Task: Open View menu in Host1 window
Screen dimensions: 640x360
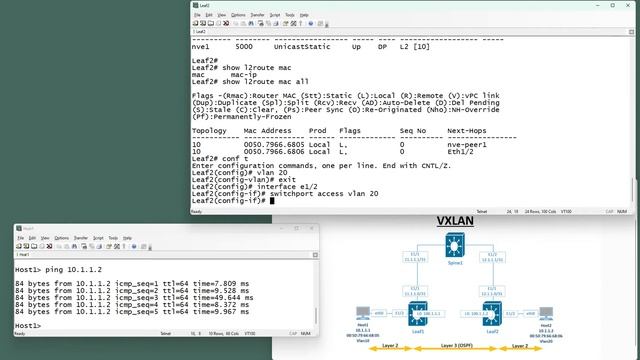Action: pyautogui.click(x=45, y=238)
